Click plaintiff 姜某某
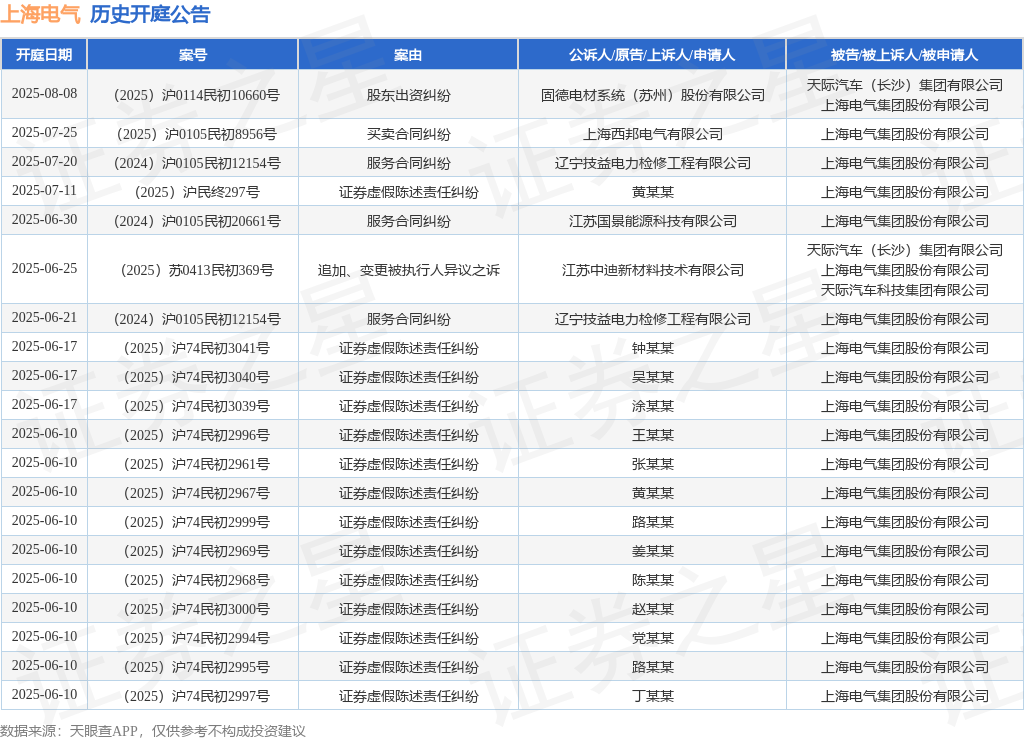The height and width of the screenshot is (740, 1024). (x=652, y=551)
